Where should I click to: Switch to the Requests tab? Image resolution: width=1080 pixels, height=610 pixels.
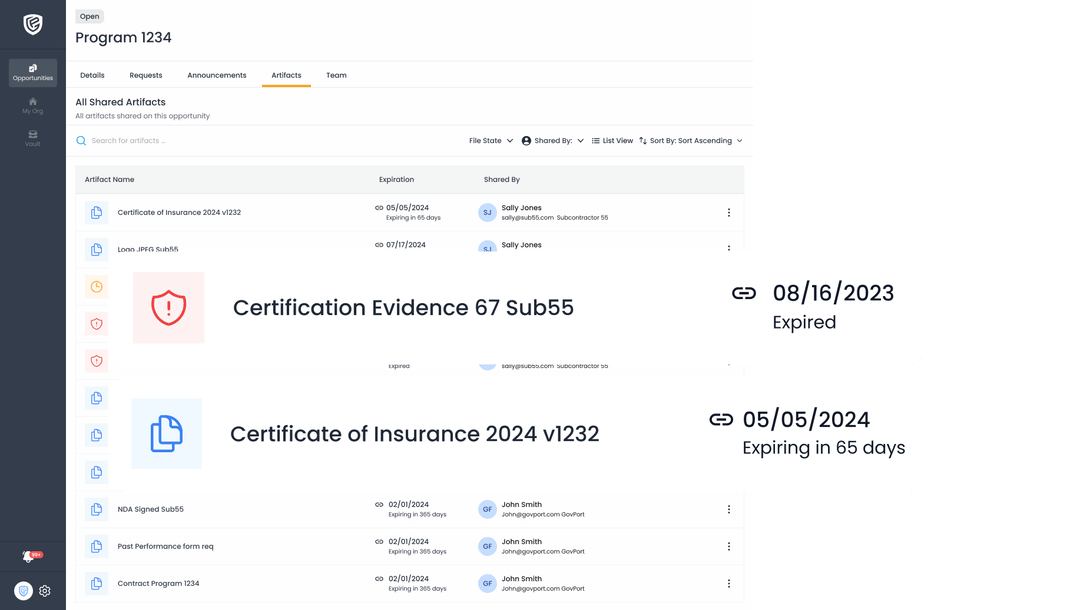146,75
